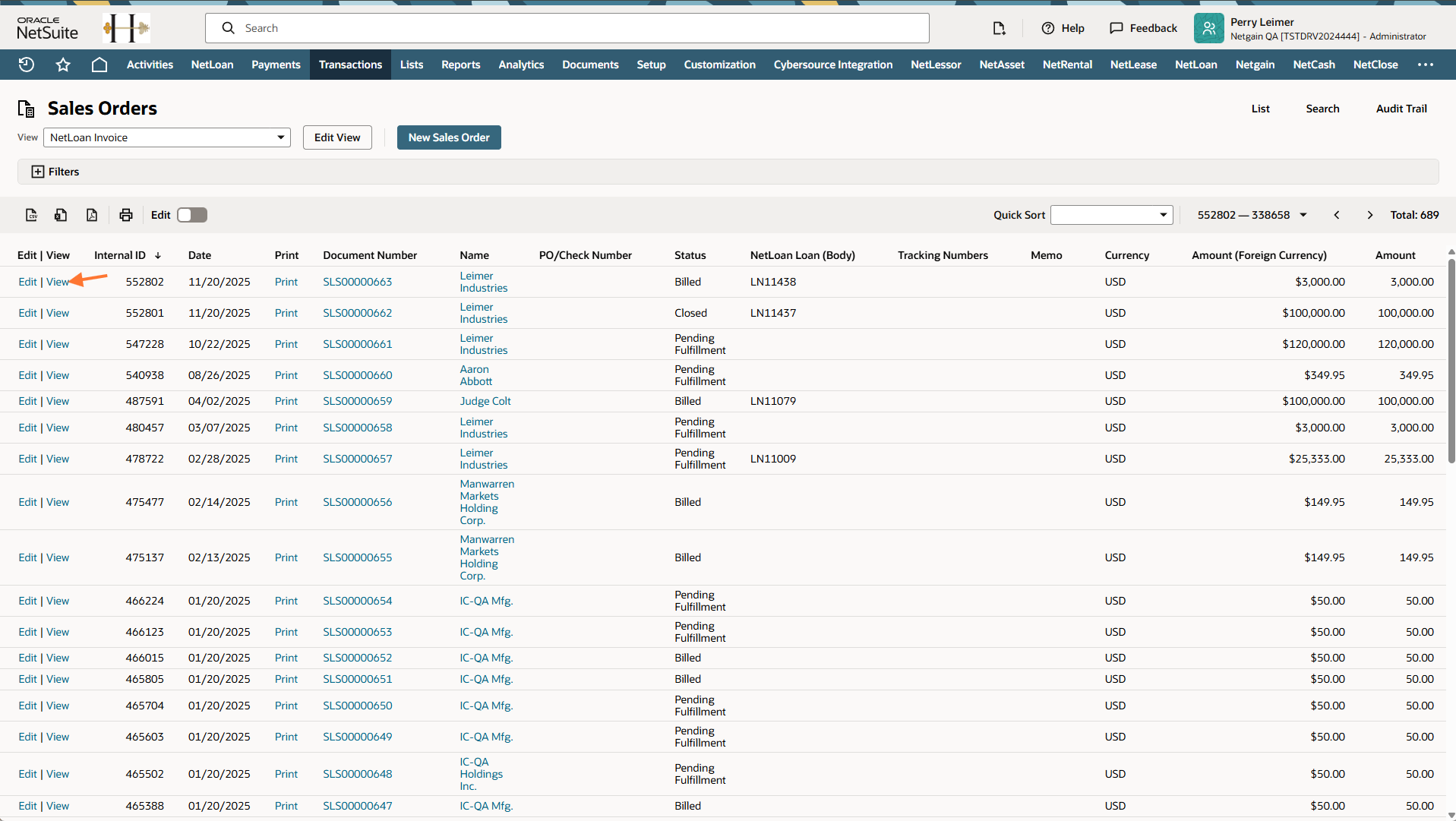Screen dimensions: 1456x821
Task: Show more navigation menus via the ellipsis
Action: point(1425,65)
